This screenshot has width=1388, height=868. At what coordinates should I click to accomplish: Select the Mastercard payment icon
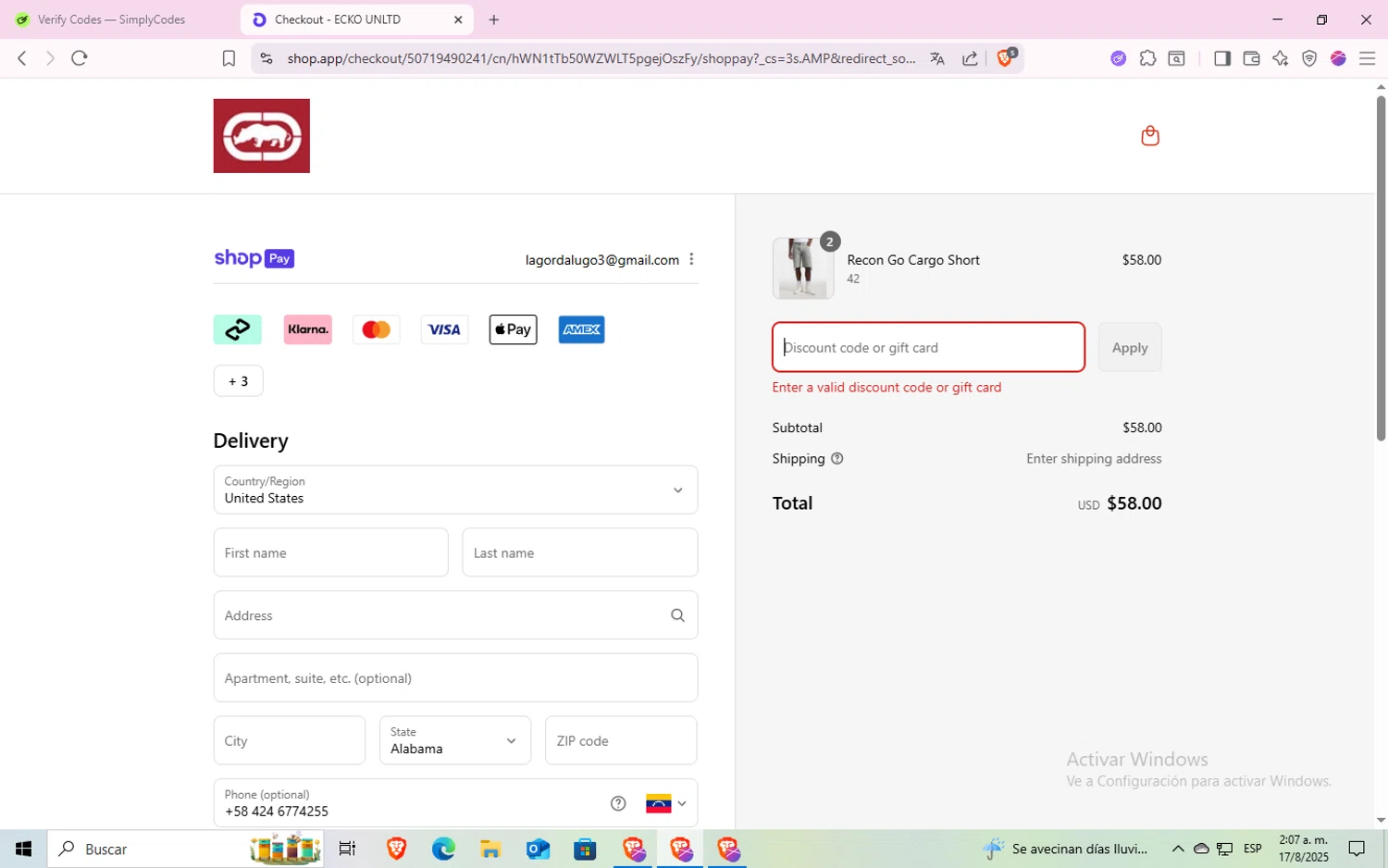[x=377, y=329]
